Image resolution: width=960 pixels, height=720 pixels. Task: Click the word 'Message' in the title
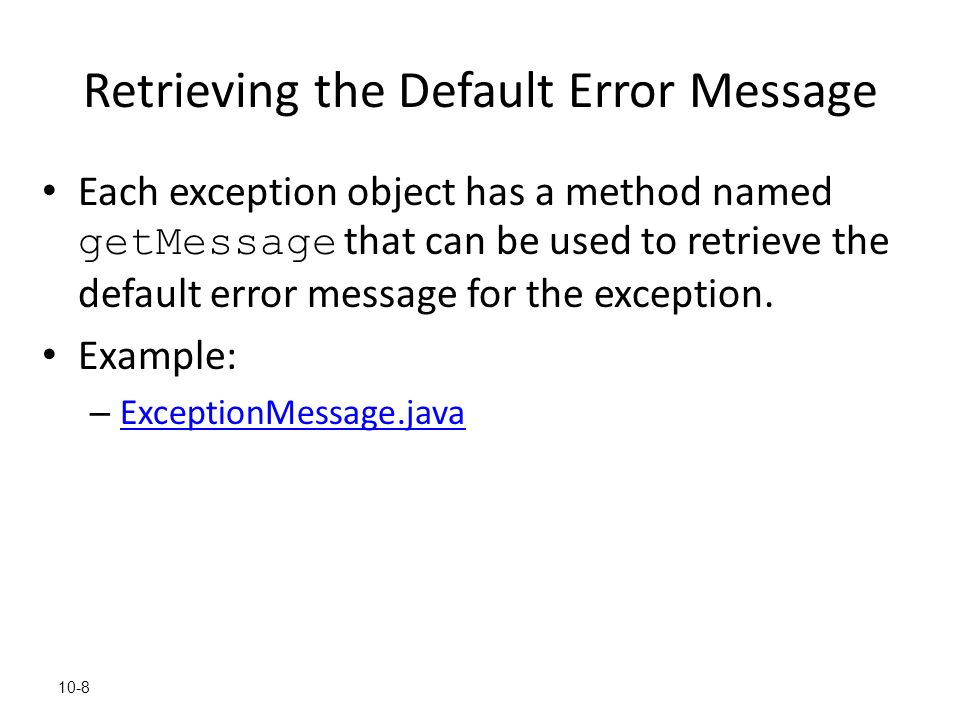[x=783, y=92]
